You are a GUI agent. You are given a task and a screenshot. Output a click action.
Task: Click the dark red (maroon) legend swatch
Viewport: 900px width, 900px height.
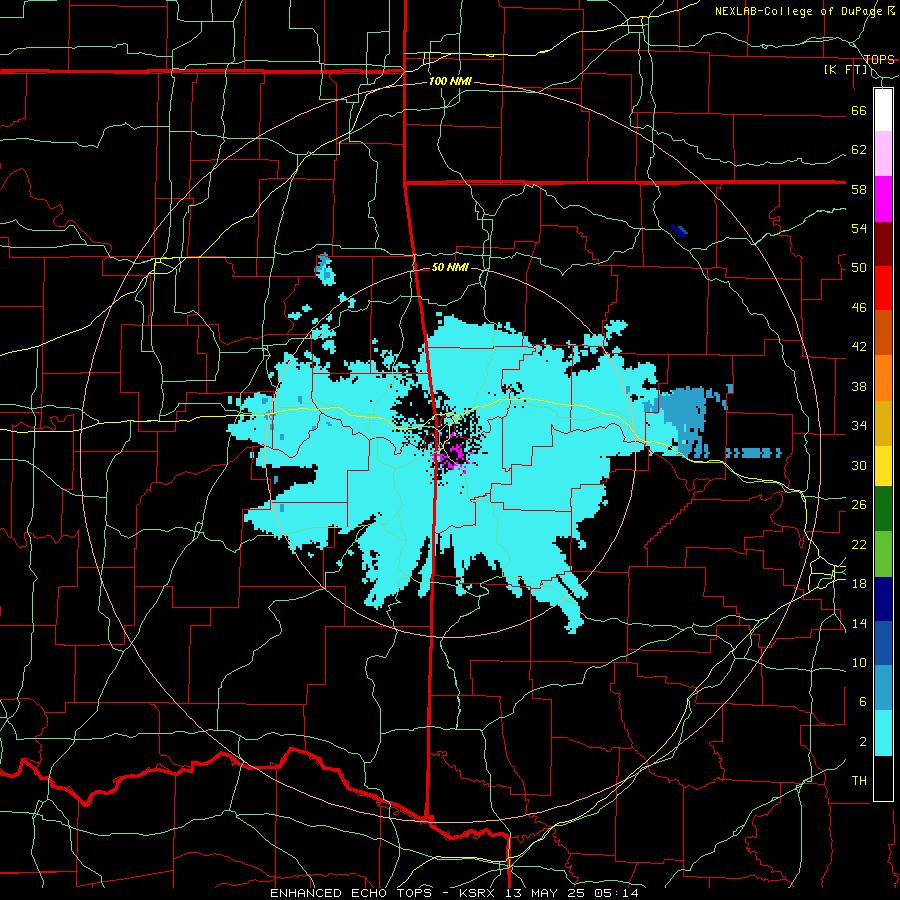[x=883, y=243]
